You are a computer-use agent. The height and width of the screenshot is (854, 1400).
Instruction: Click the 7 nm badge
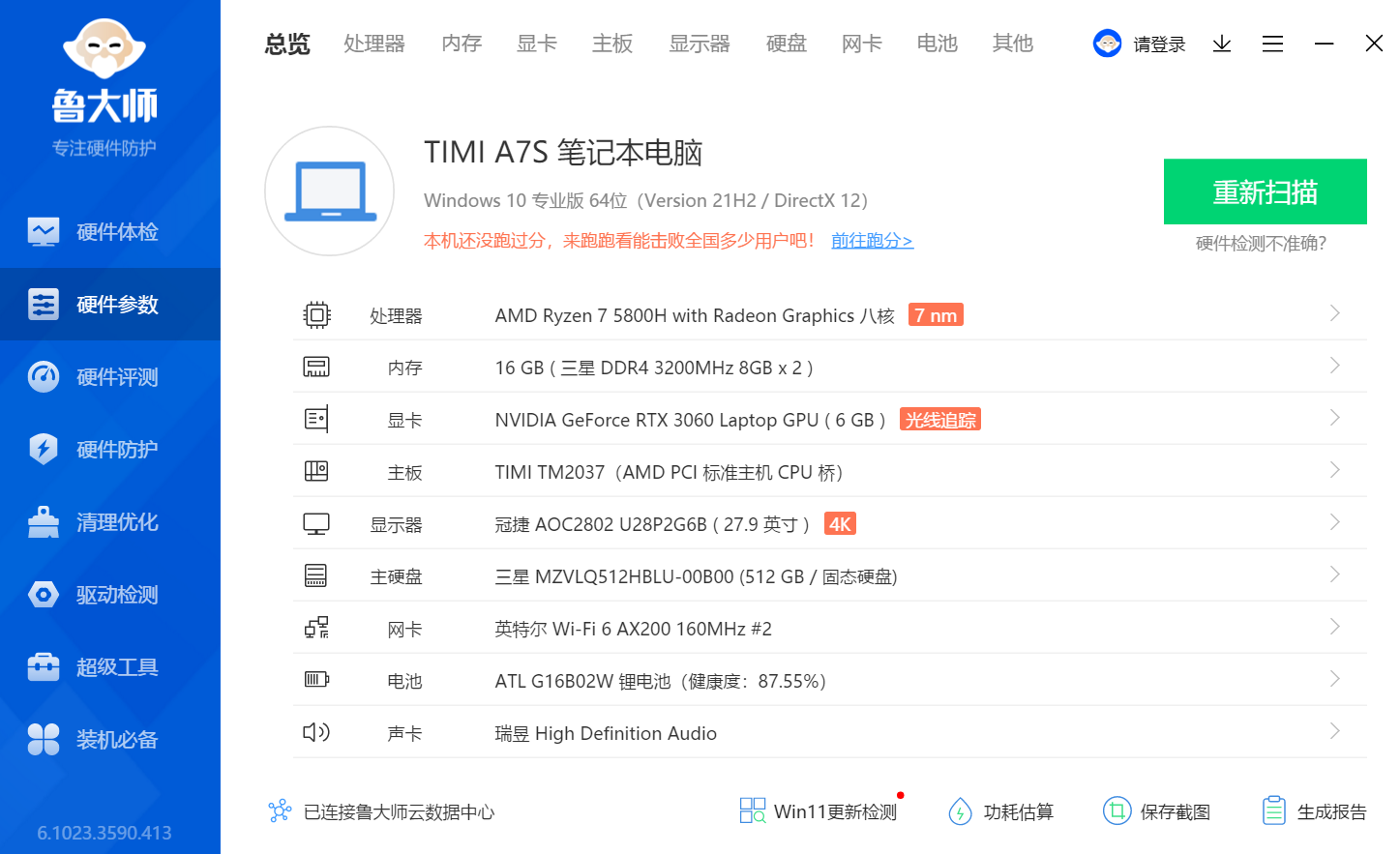(936, 315)
